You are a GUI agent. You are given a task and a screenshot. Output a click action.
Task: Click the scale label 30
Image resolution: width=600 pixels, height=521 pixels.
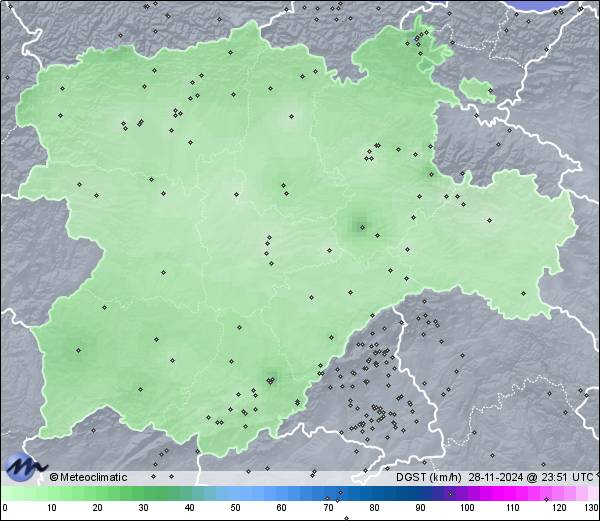[143, 508]
